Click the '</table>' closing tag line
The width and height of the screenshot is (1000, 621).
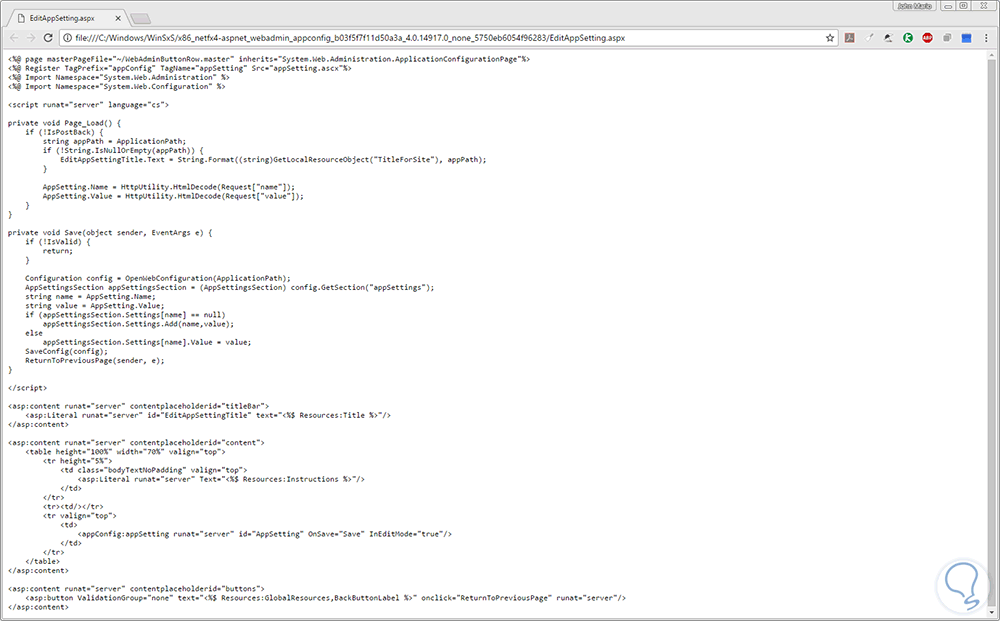tap(42, 562)
